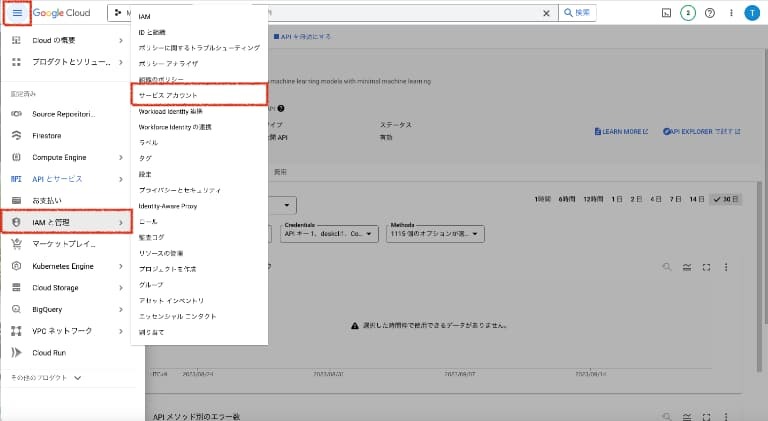Select the 1時間 time range option

click(543, 200)
